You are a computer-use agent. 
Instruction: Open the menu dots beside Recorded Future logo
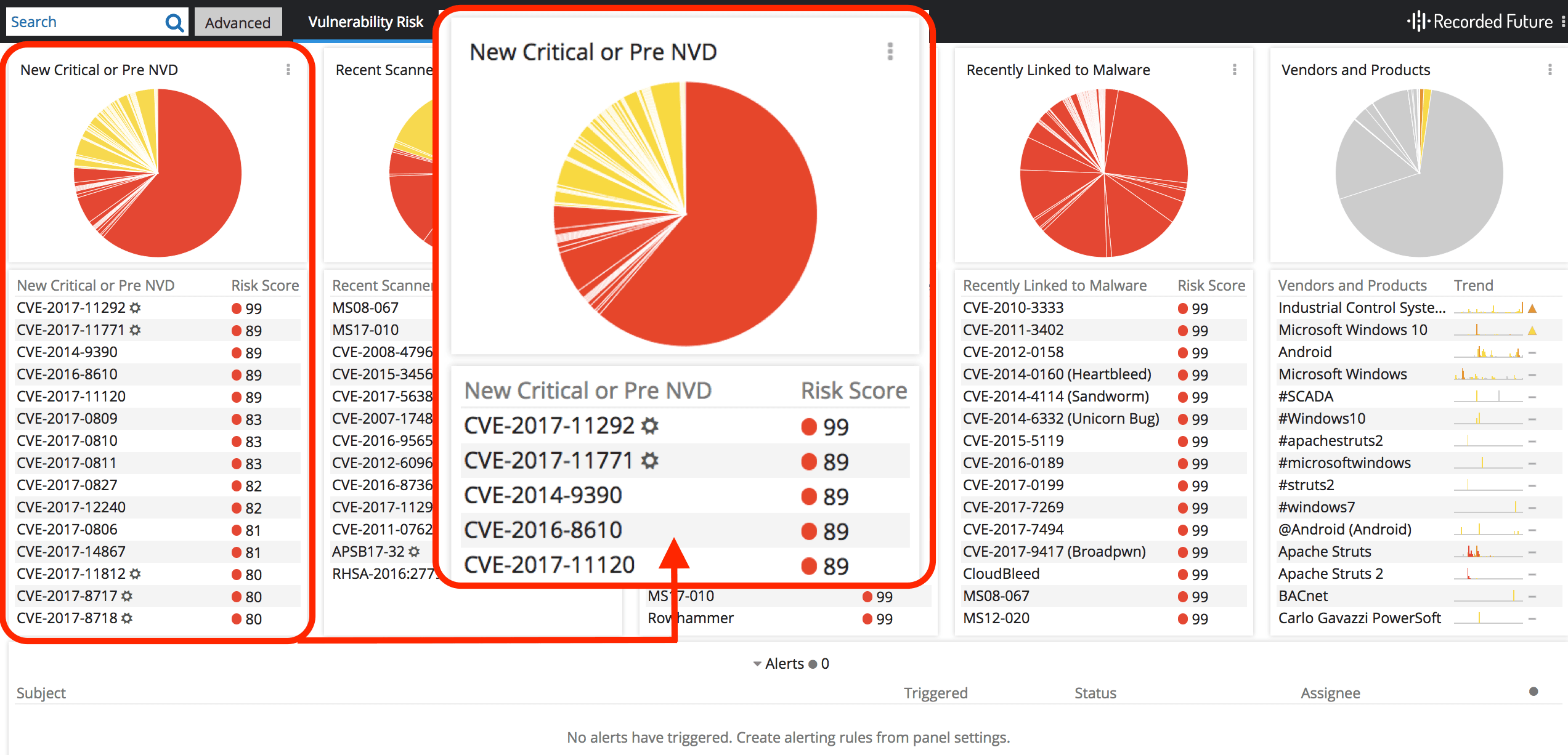coord(1563,22)
